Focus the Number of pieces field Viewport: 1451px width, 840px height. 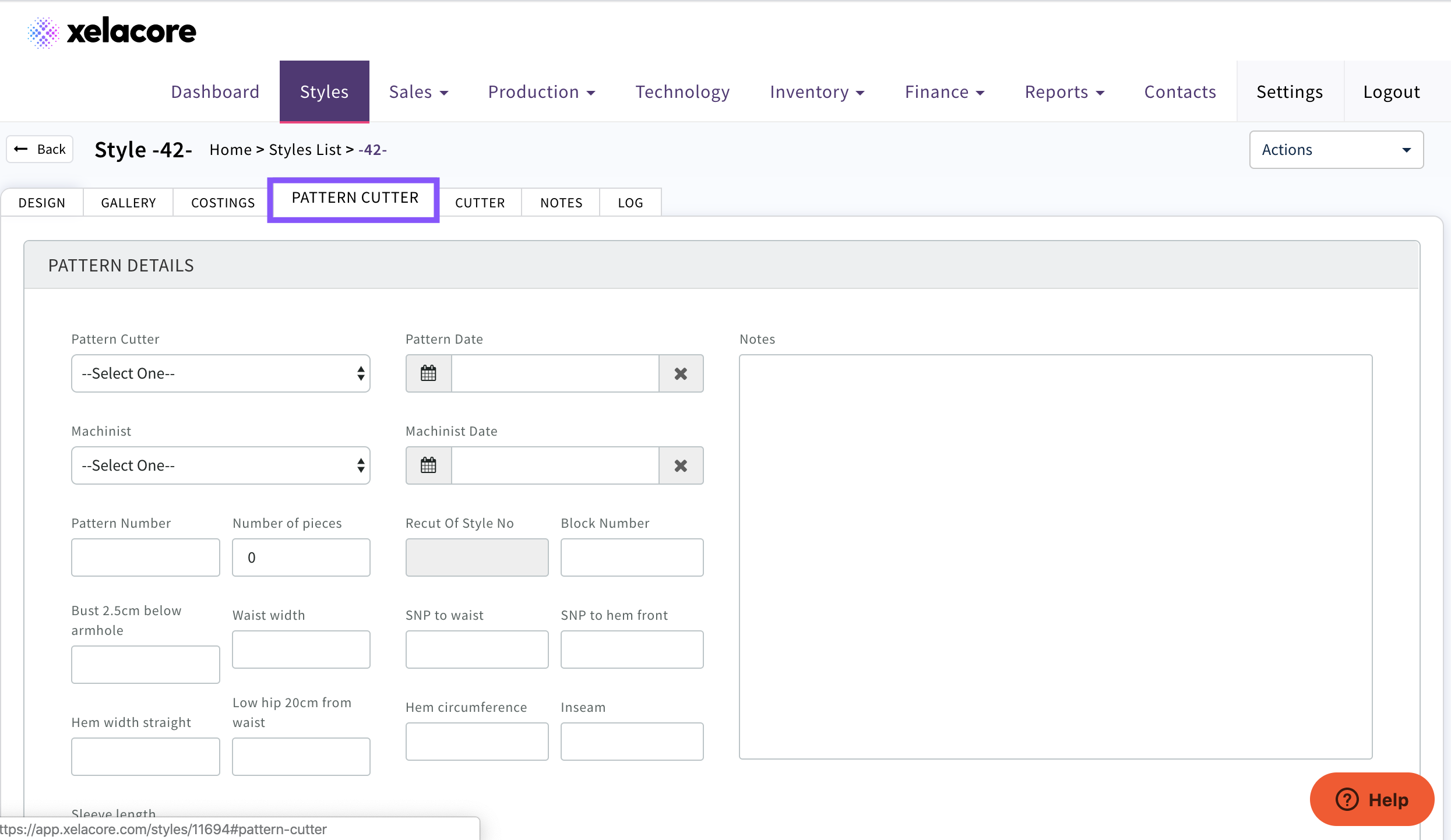(301, 557)
